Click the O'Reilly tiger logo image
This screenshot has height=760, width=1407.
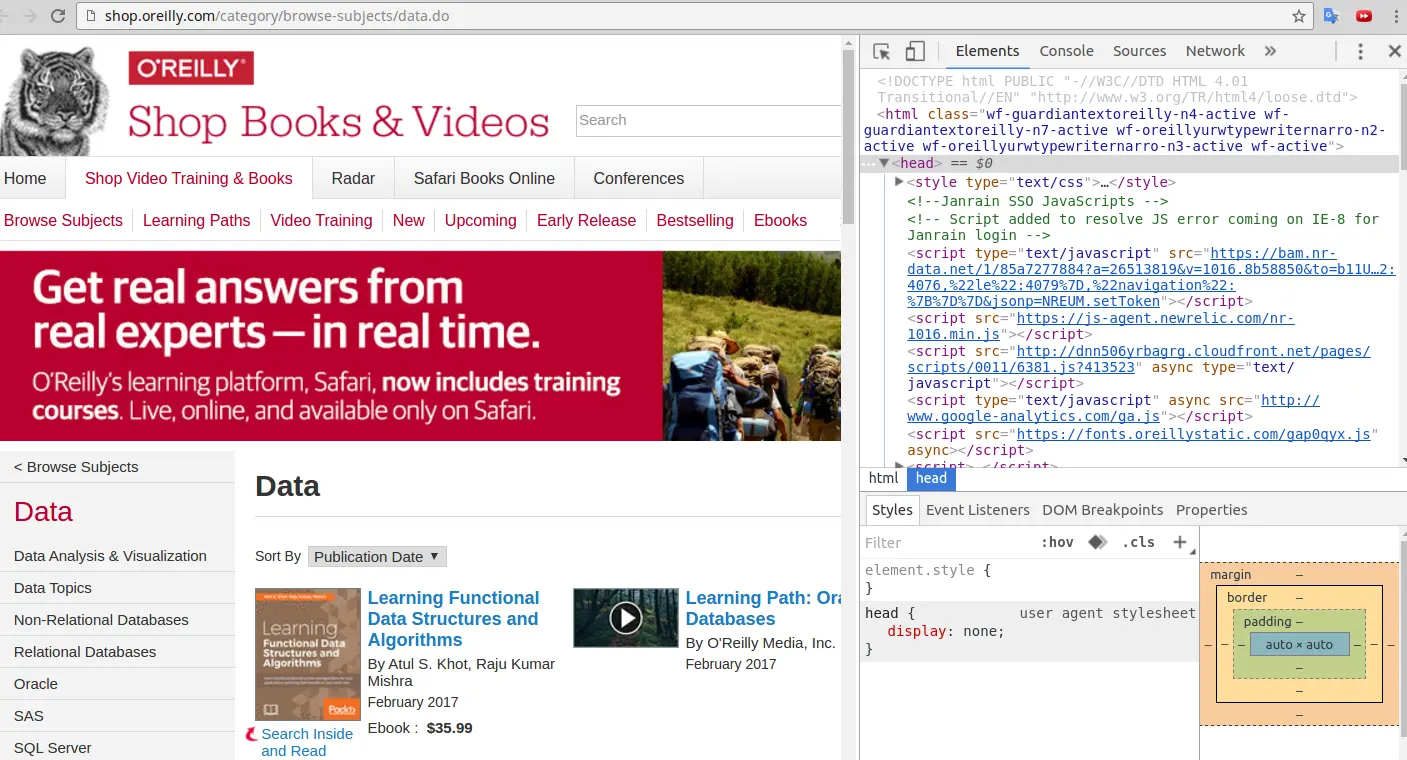[x=54, y=100]
